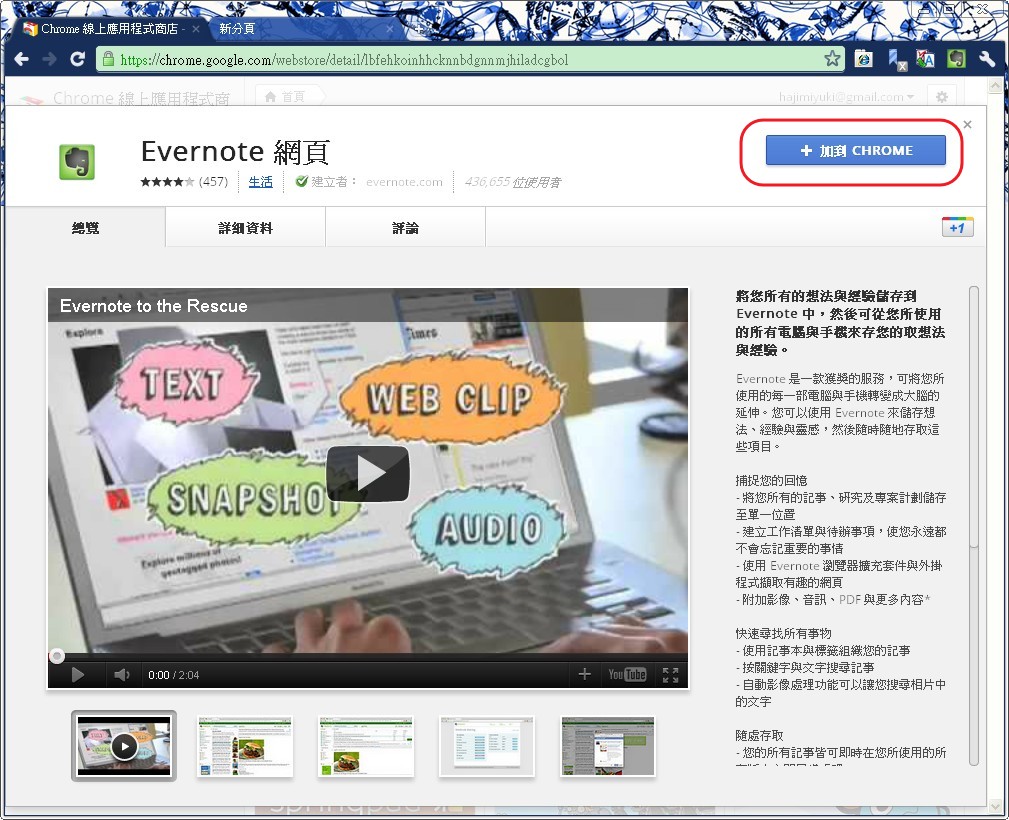Screen dimensions: 1009x820
Task: Close the 新分頁 browser tab
Action: (390, 29)
